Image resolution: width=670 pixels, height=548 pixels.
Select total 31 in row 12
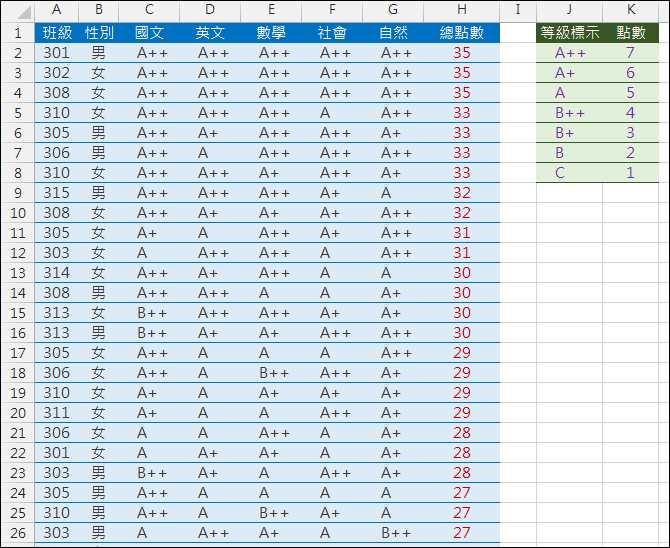(x=461, y=253)
